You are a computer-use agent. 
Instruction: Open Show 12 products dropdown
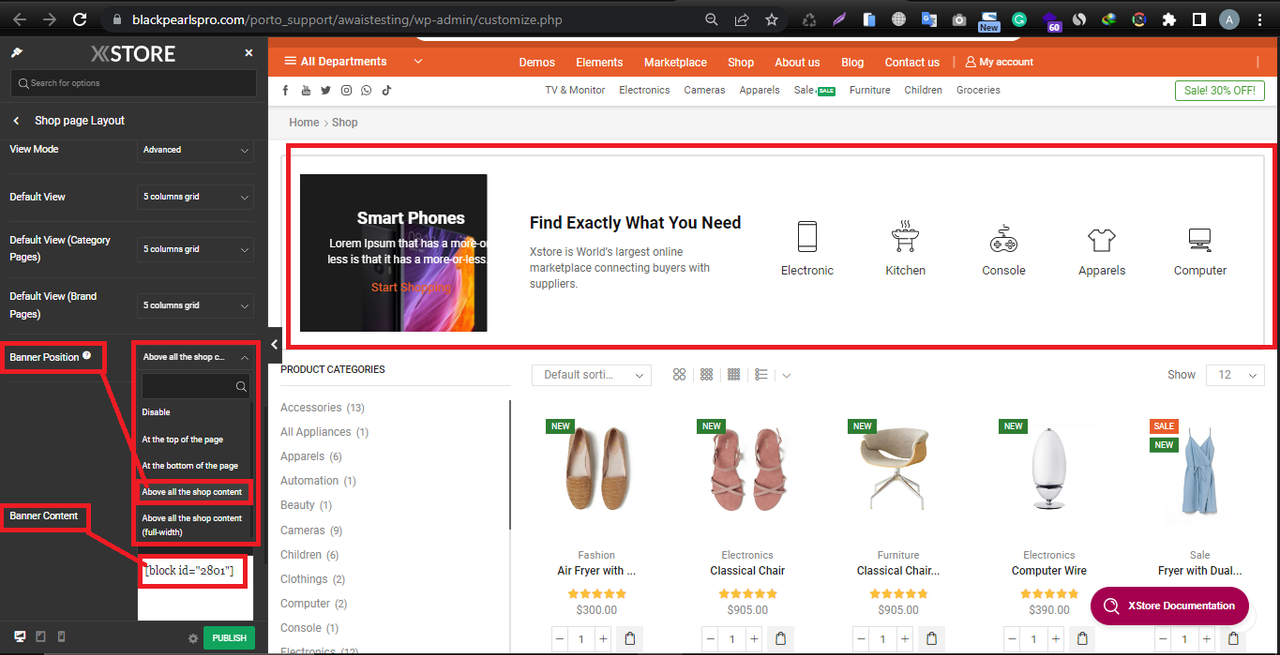point(1235,375)
